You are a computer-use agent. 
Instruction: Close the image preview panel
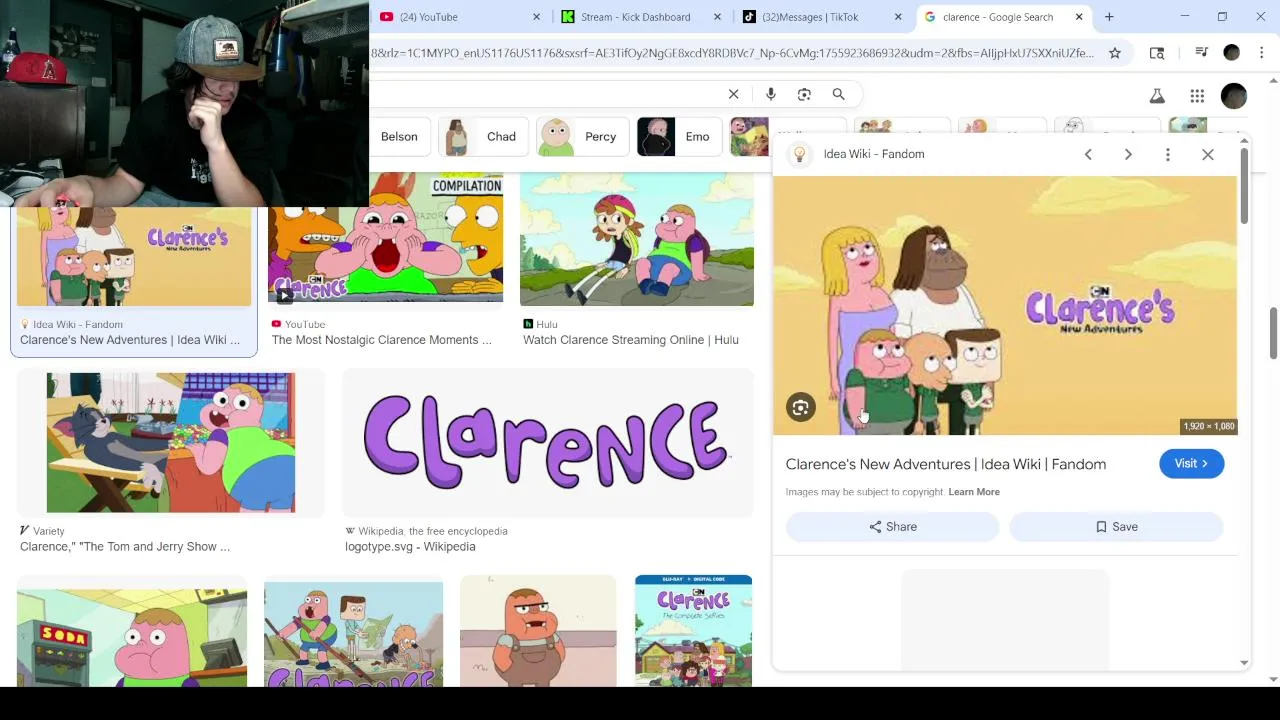click(1208, 154)
